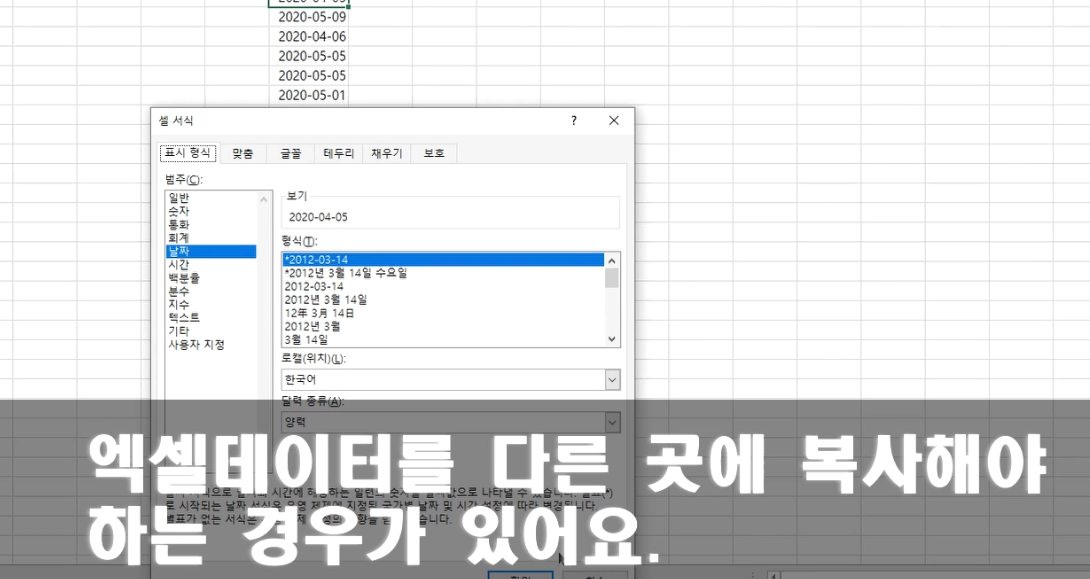
Task: Select 사용자 지정 category
Action: 211,344
